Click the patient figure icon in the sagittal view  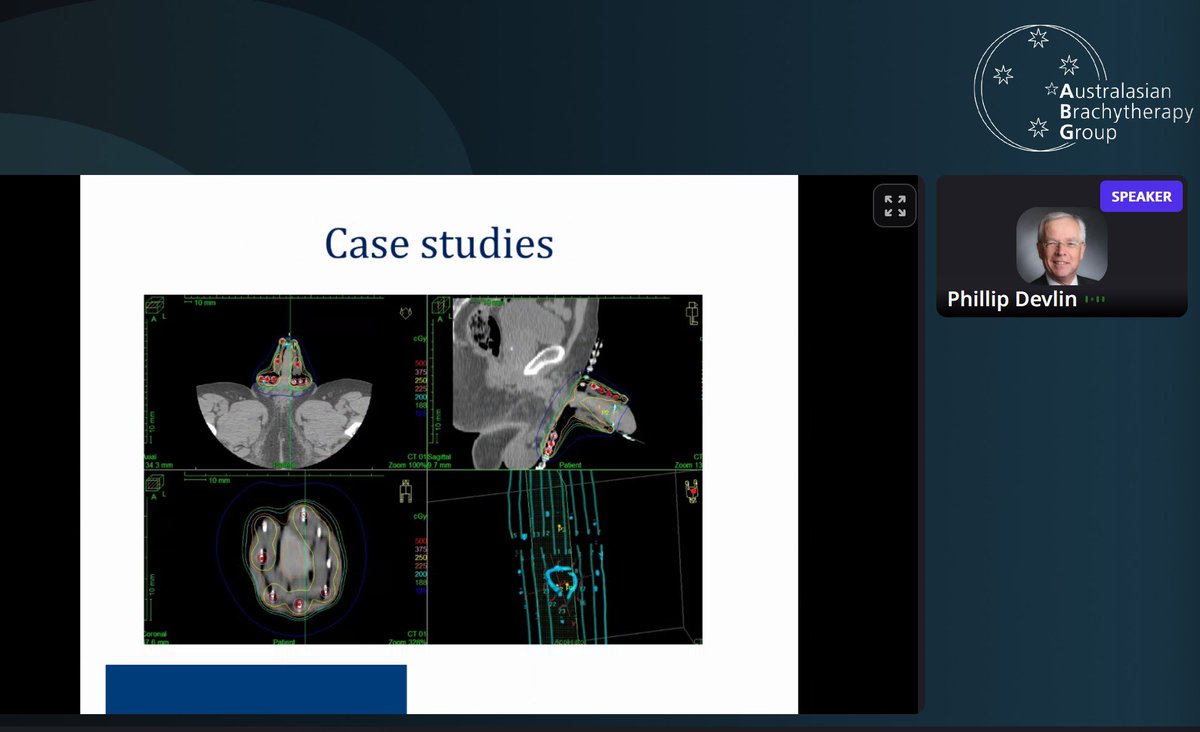point(691,315)
